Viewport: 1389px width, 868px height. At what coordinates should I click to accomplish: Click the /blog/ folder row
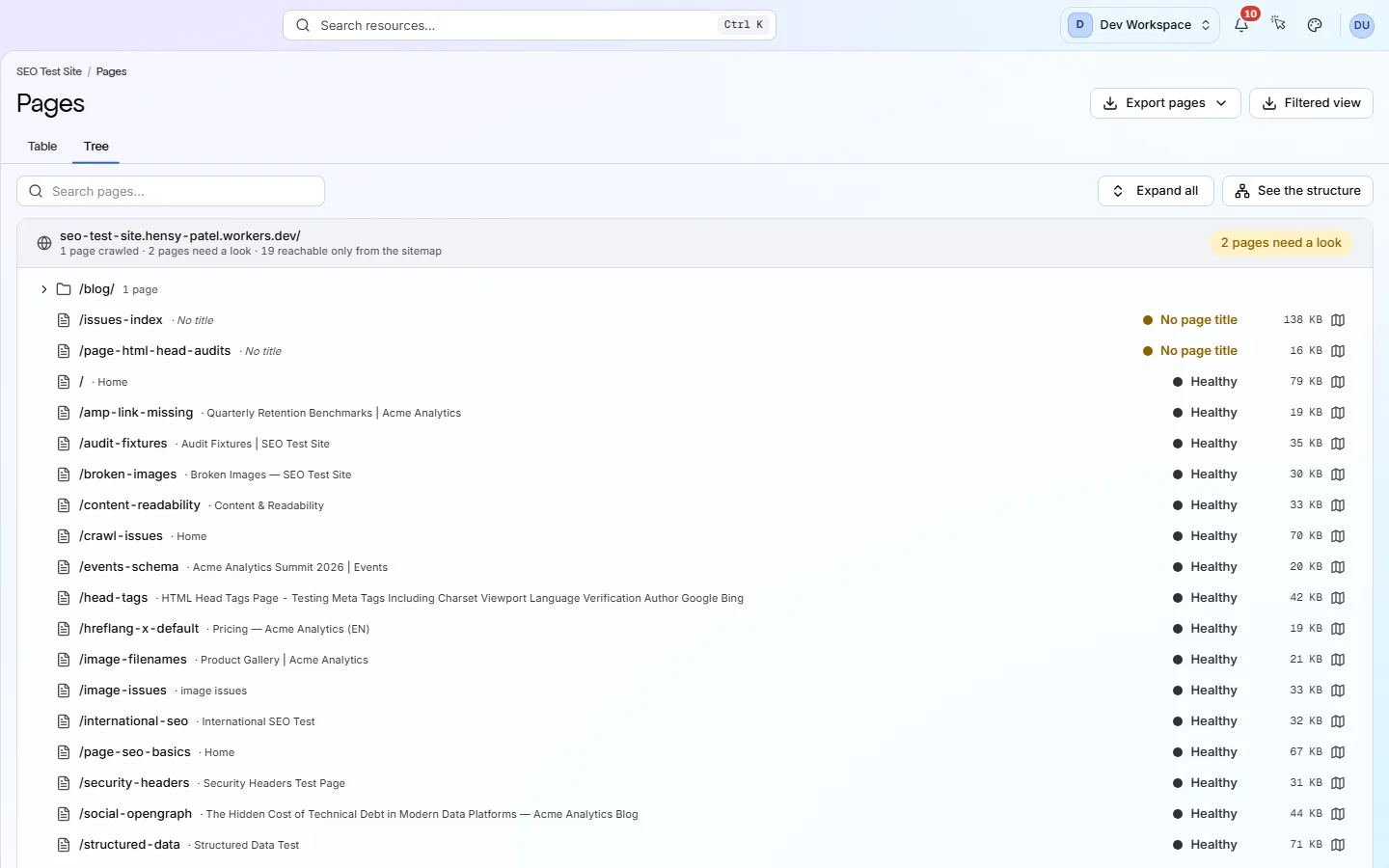pyautogui.click(x=694, y=289)
